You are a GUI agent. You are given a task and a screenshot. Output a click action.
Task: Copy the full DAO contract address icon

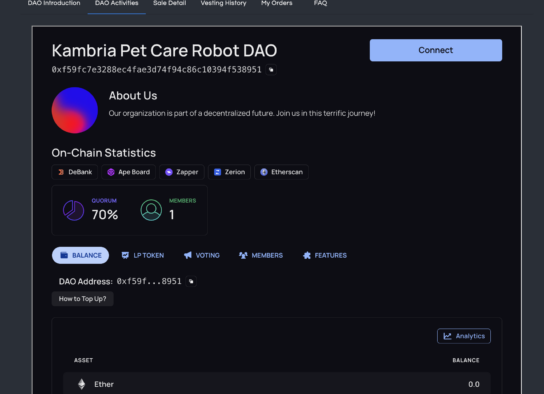(x=271, y=70)
